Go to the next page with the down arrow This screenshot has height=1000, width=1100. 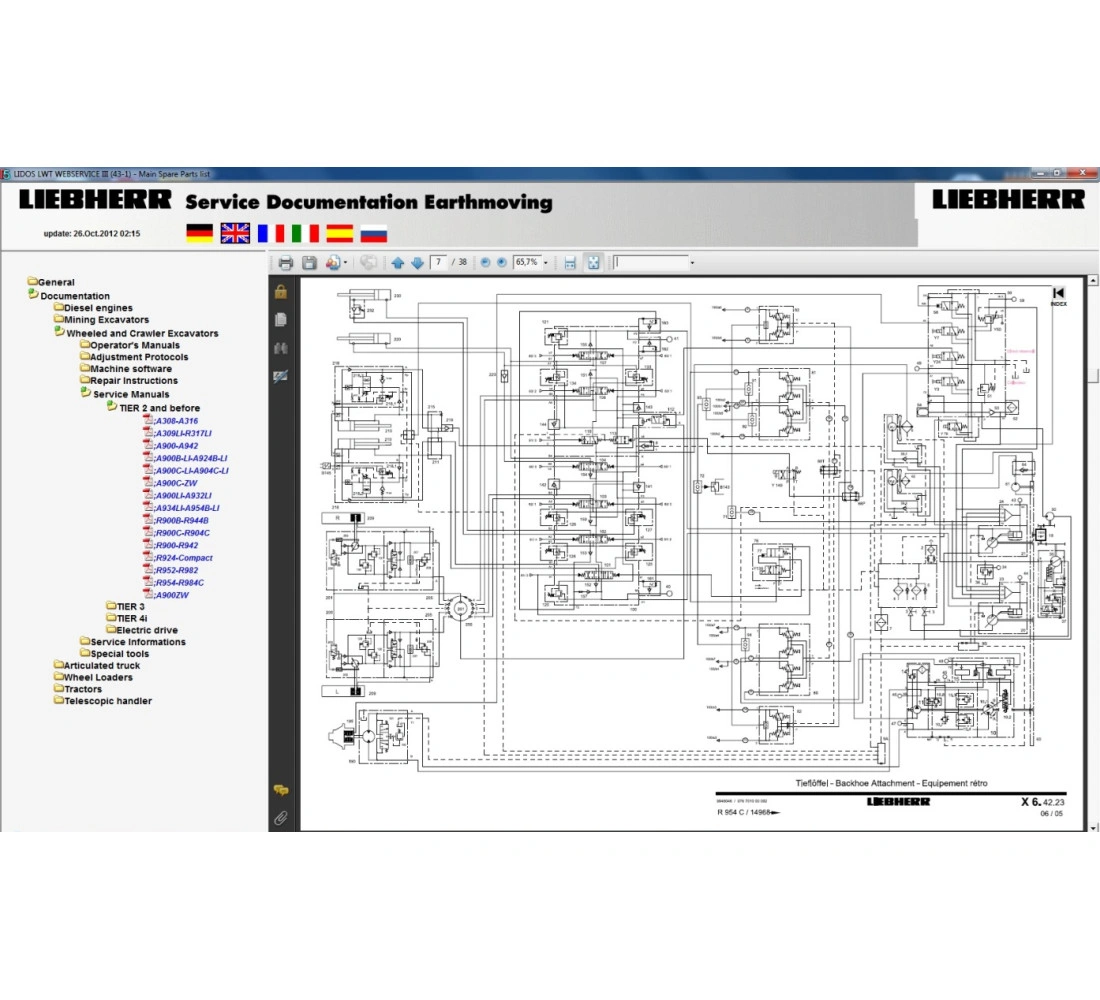(417, 262)
